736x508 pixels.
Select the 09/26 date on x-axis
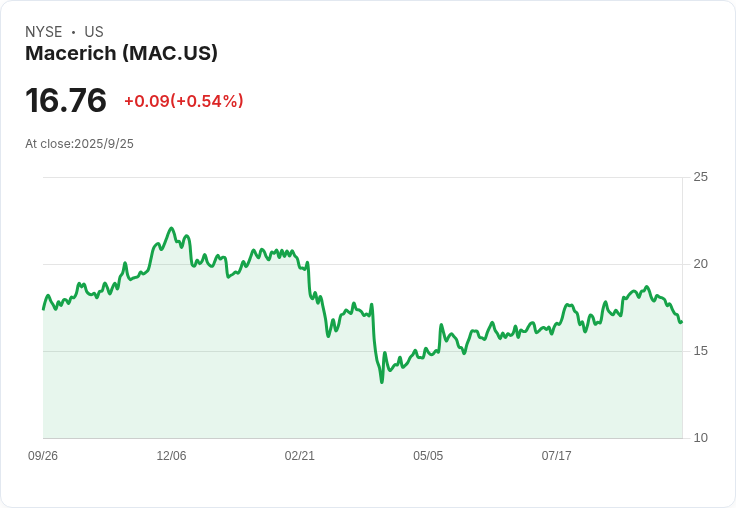[43, 456]
